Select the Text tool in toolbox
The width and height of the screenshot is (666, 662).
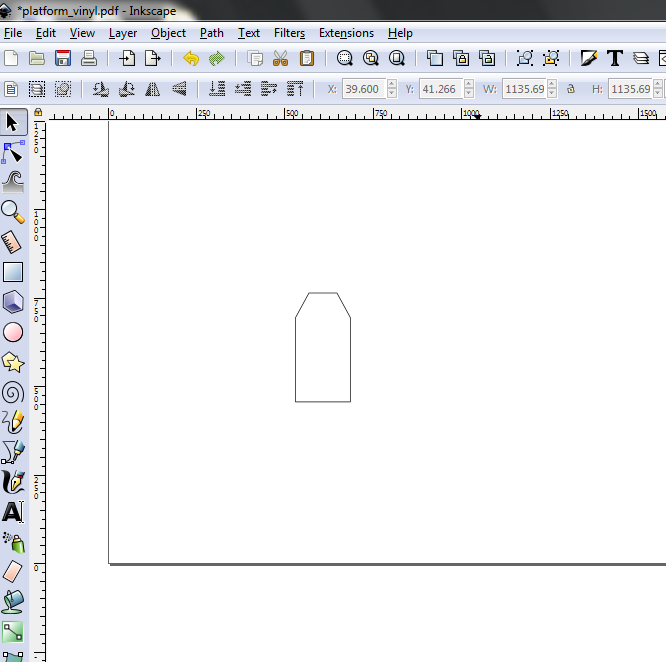[13, 512]
